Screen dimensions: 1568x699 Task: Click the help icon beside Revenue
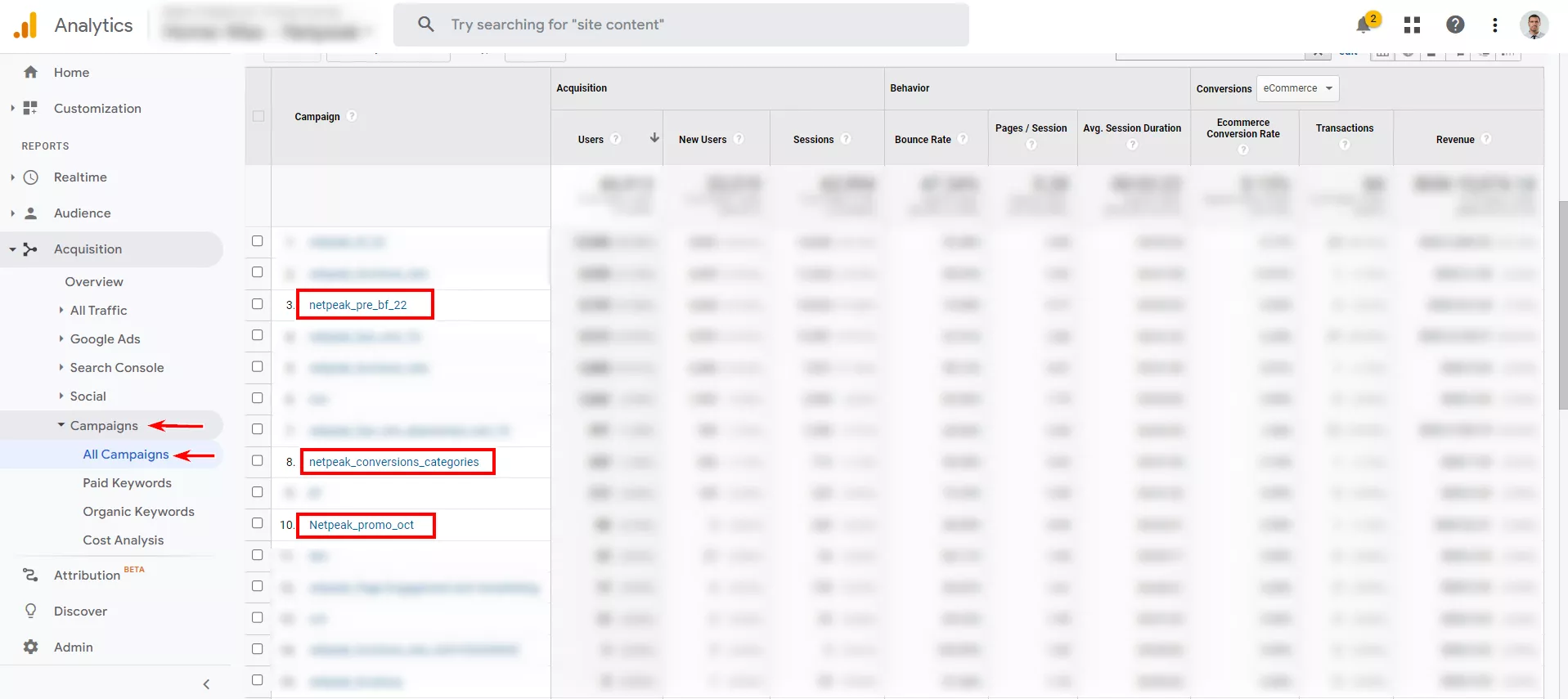coord(1486,139)
